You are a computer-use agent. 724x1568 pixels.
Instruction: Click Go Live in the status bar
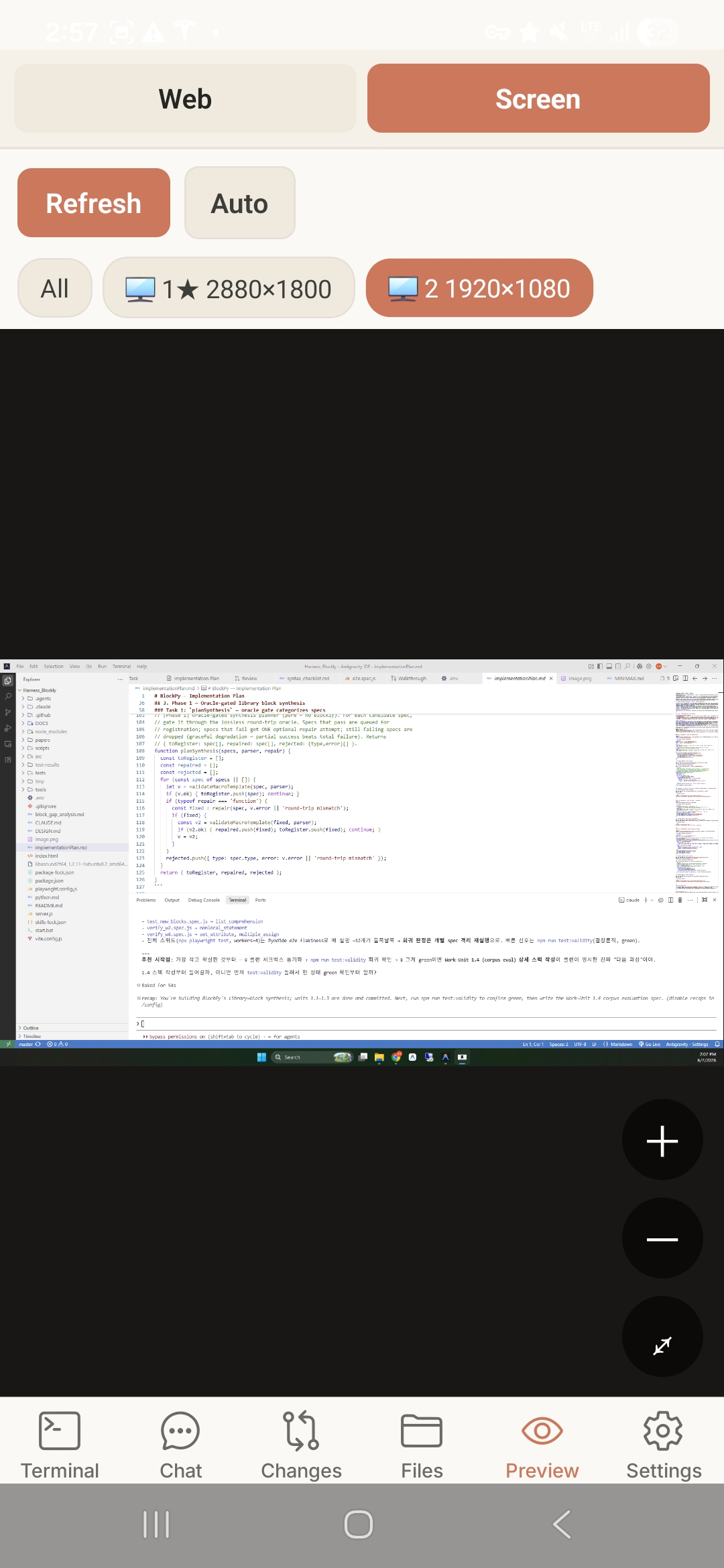click(x=650, y=1044)
